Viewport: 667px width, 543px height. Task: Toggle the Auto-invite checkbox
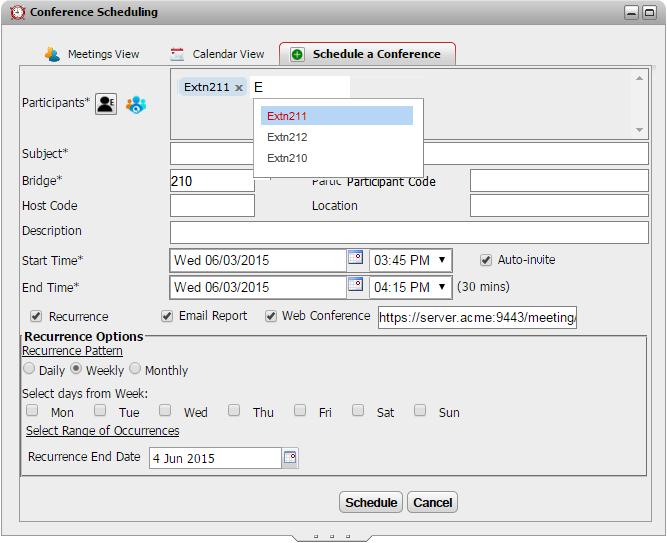[486, 260]
